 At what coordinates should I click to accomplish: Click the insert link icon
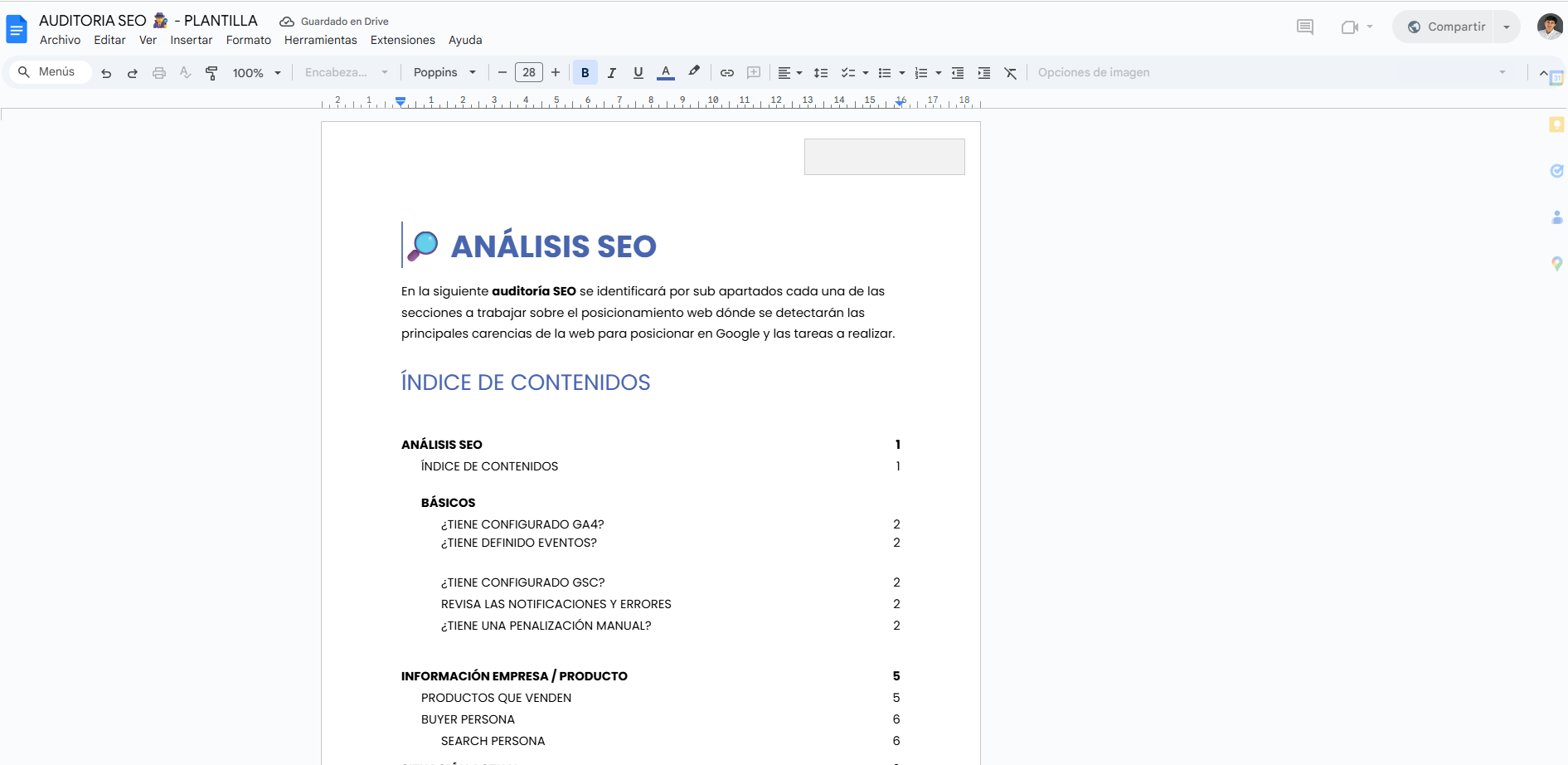[x=726, y=73]
